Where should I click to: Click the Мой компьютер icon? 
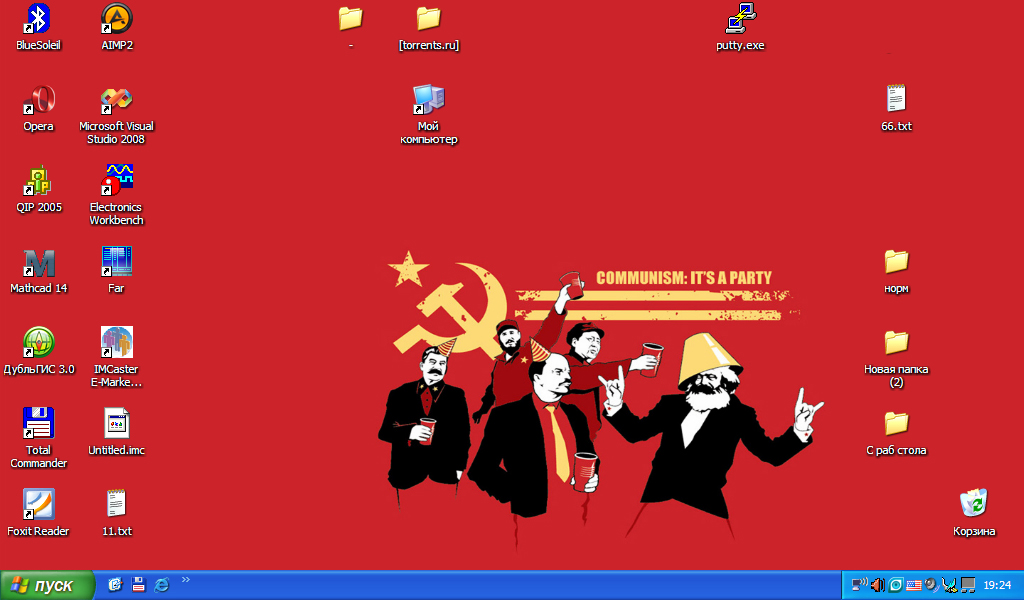pos(428,100)
